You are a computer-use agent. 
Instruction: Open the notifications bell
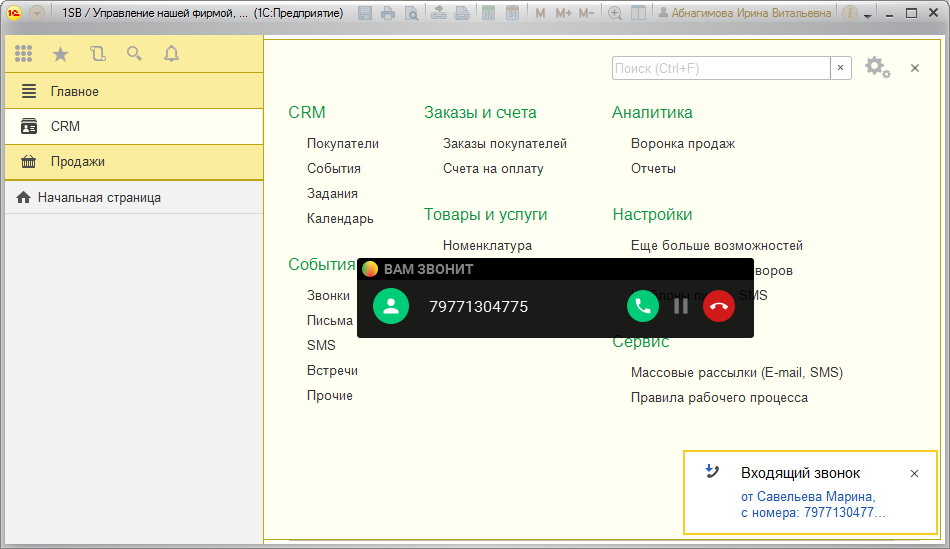(x=171, y=54)
